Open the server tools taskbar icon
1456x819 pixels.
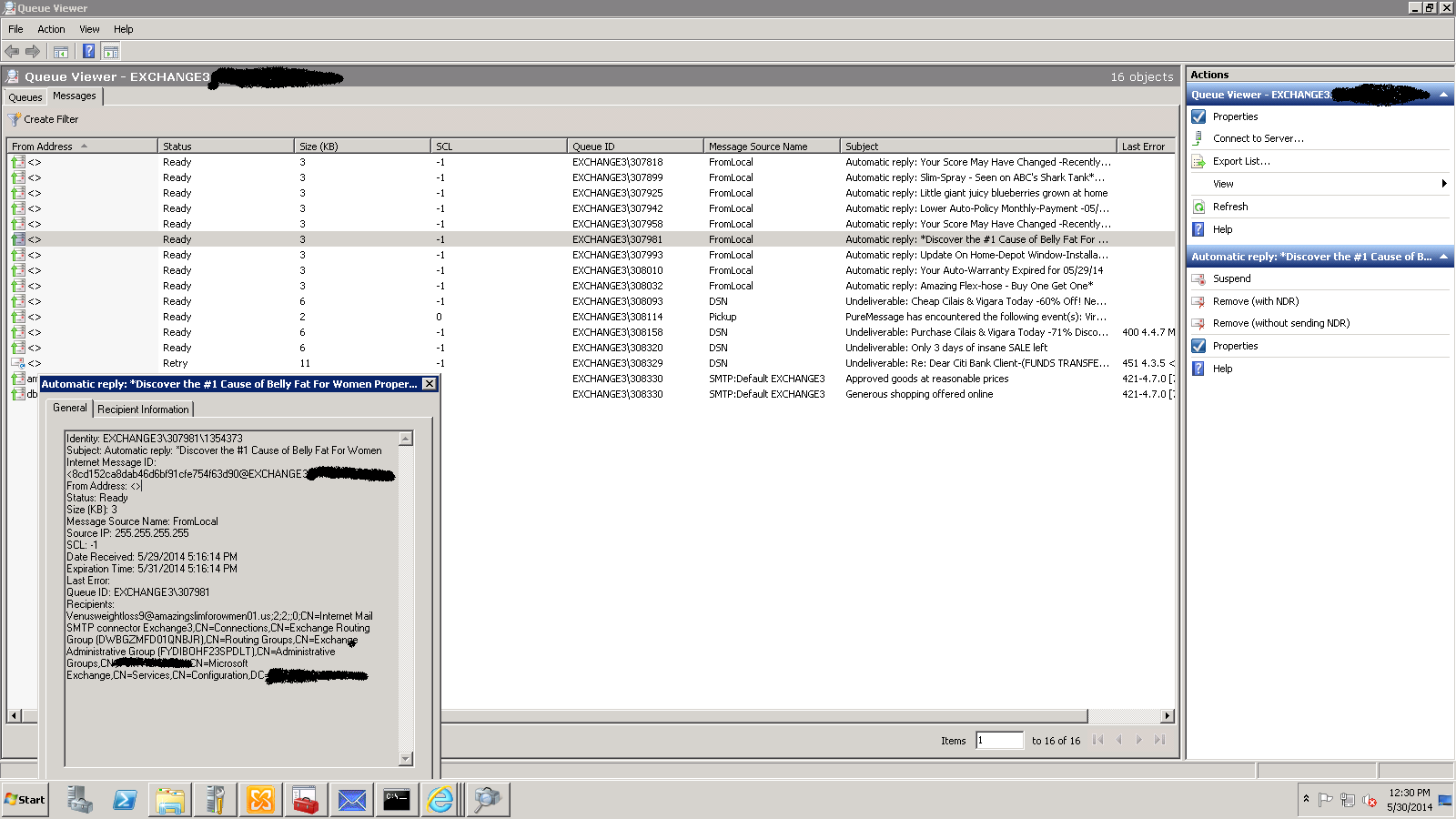pyautogui.click(x=216, y=800)
